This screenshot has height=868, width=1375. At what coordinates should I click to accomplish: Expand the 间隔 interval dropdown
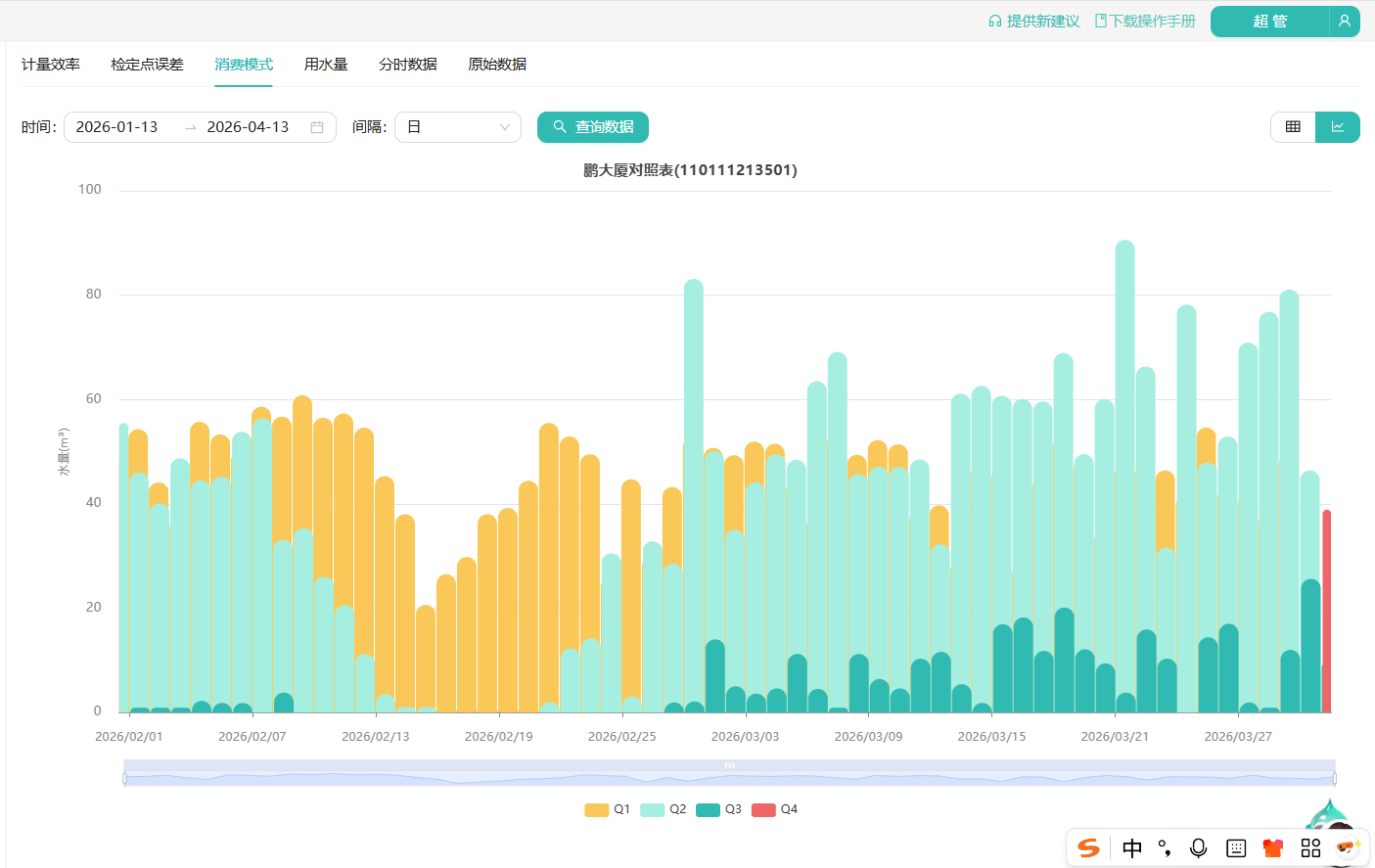[x=458, y=127]
